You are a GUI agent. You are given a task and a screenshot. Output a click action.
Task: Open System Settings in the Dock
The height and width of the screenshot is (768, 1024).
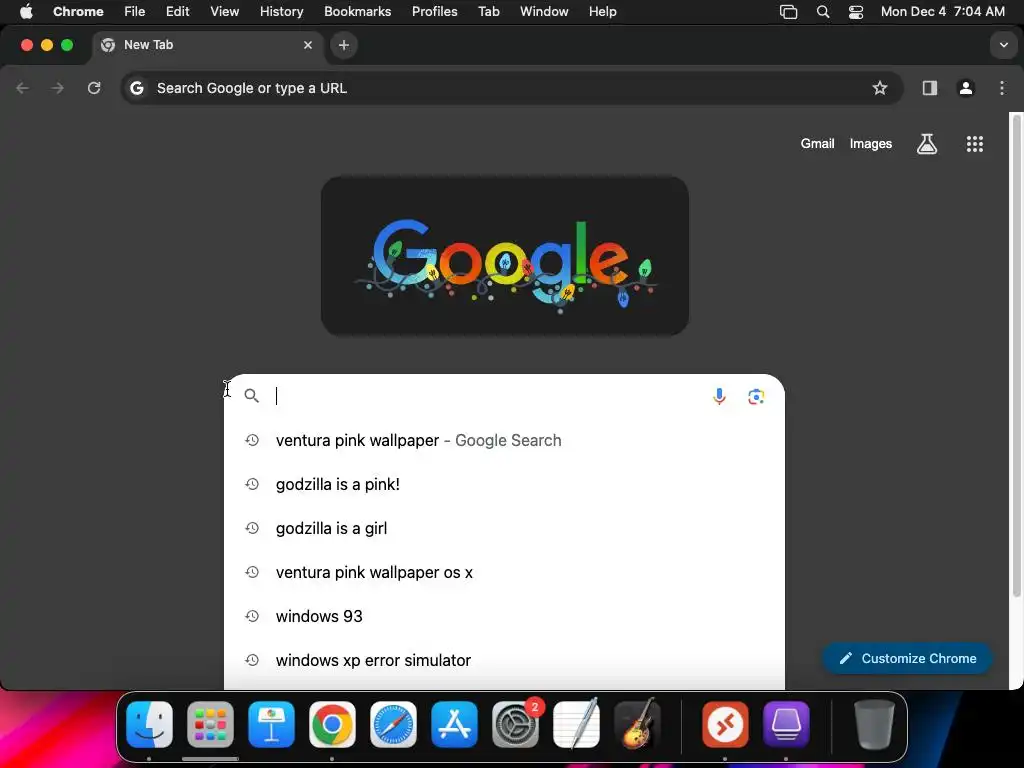(x=515, y=725)
